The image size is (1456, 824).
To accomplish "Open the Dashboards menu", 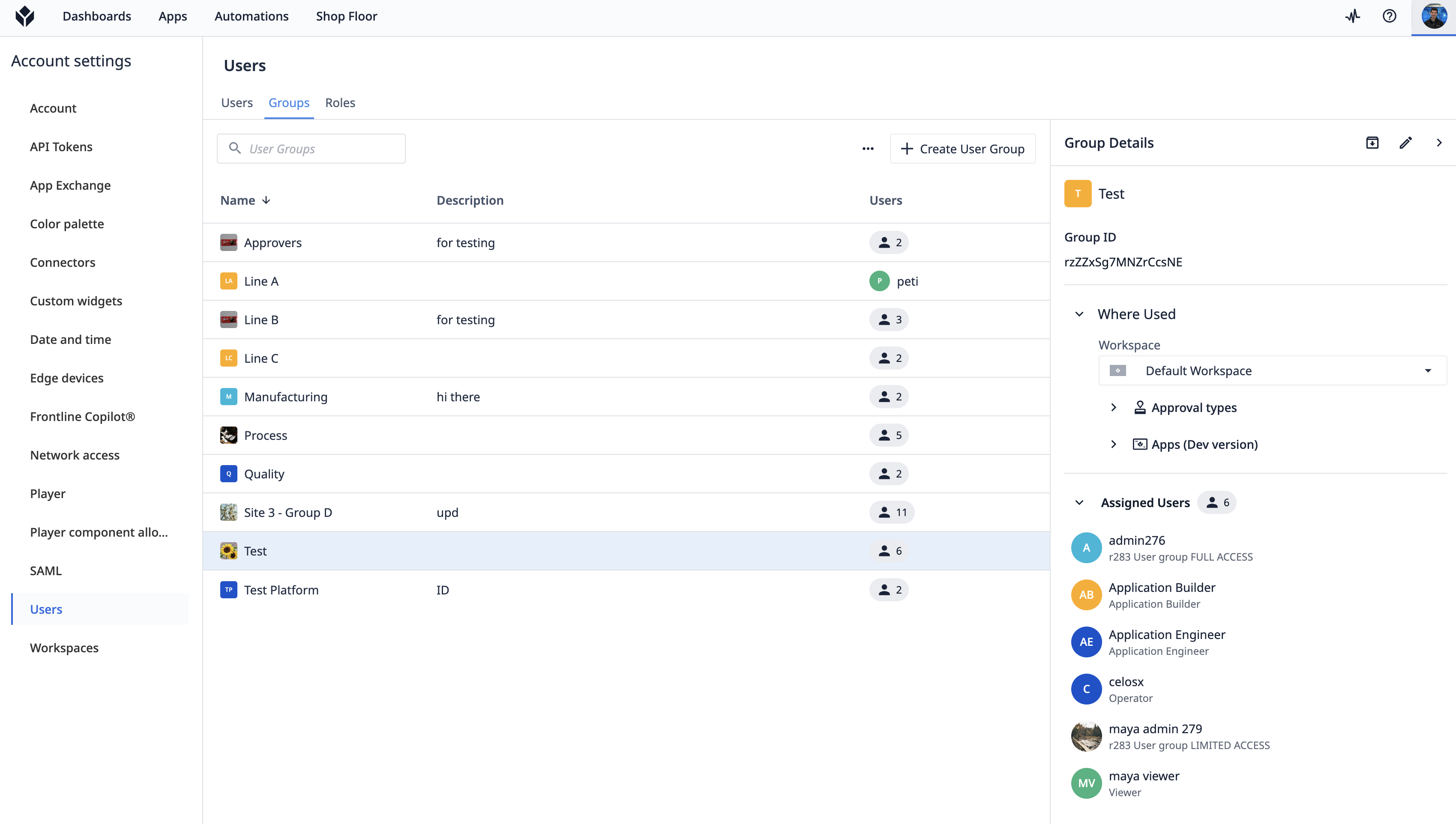I will pyautogui.click(x=97, y=16).
